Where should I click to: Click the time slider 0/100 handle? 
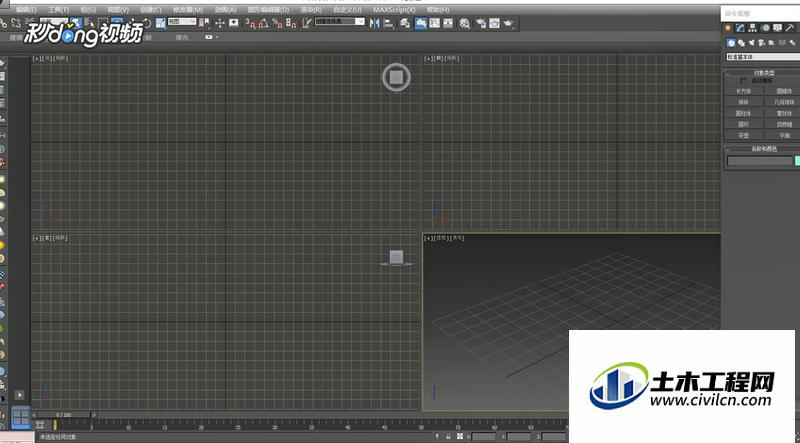click(64, 415)
